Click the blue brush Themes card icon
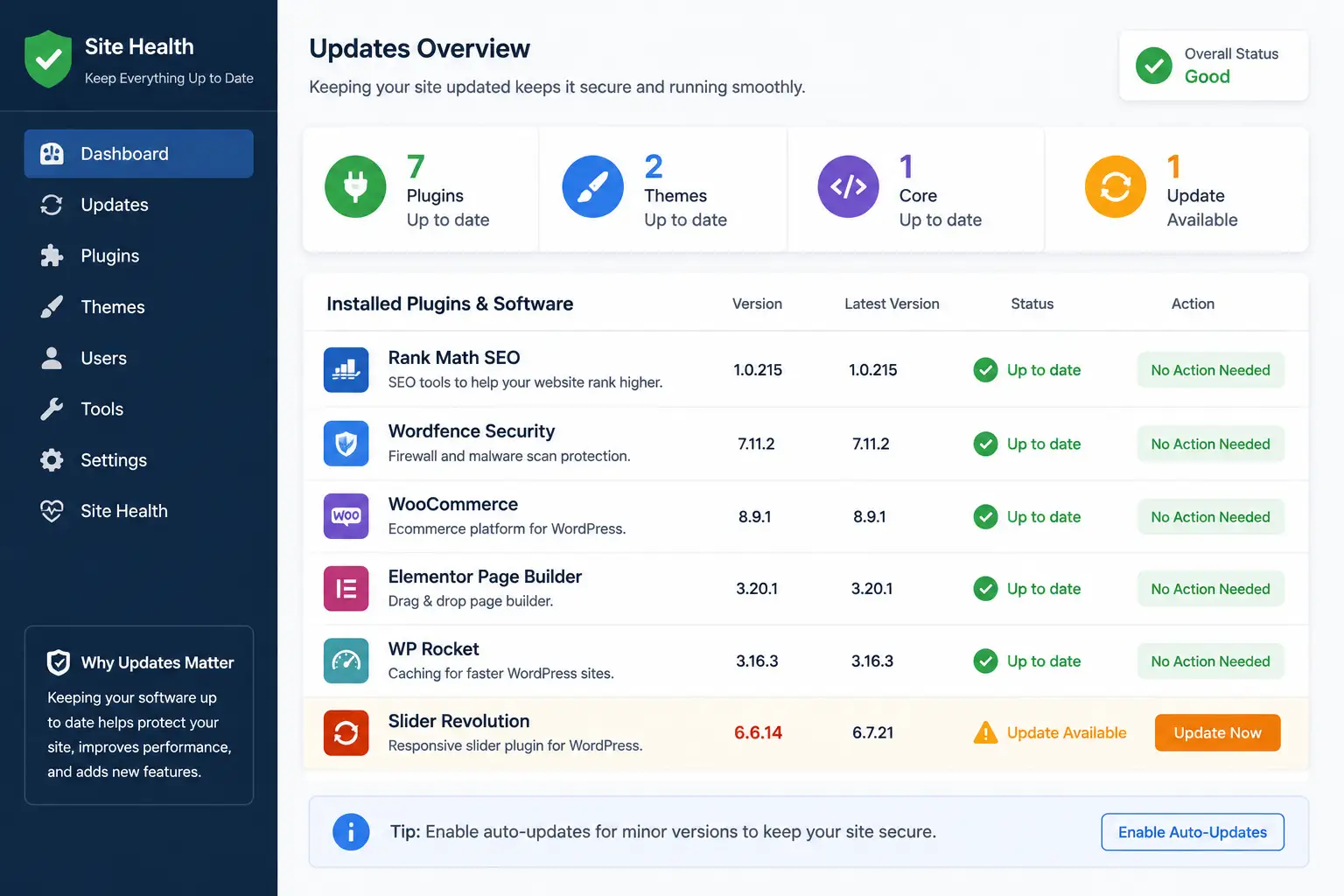This screenshot has width=1344, height=896. 592,186
